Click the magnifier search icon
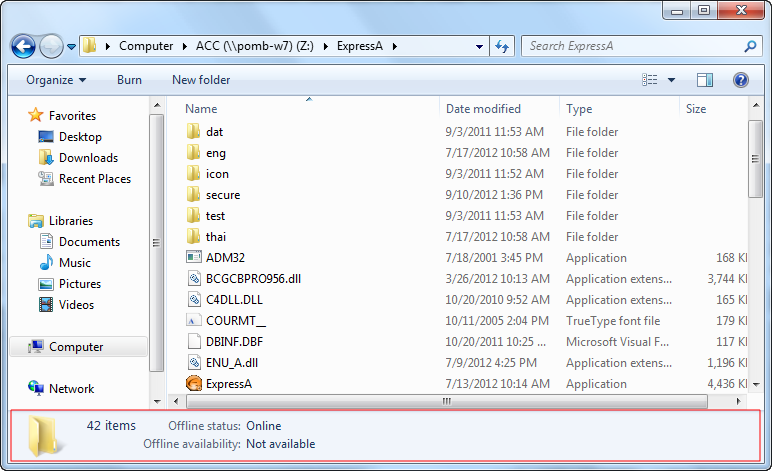Image resolution: width=772 pixels, height=471 pixels. pyautogui.click(x=750, y=46)
